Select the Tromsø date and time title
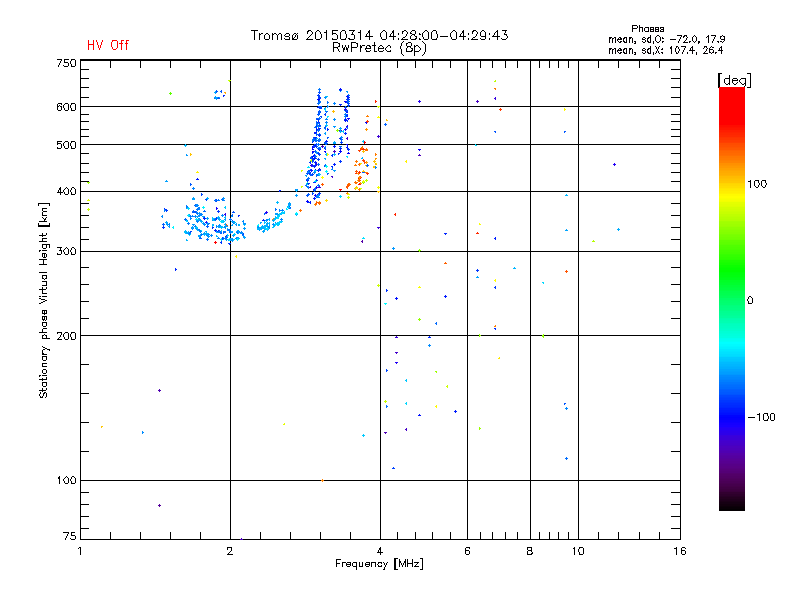The width and height of the screenshot is (800, 600). [379, 35]
